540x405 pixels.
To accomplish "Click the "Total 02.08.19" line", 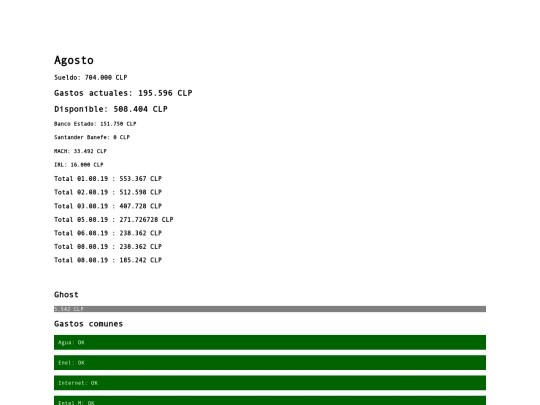I will [108, 192].
